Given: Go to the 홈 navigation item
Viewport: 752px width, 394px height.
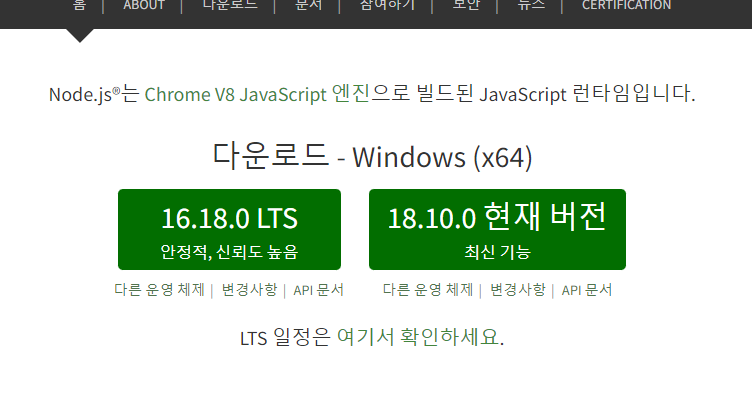Looking at the screenshot, I should click(80, 5).
